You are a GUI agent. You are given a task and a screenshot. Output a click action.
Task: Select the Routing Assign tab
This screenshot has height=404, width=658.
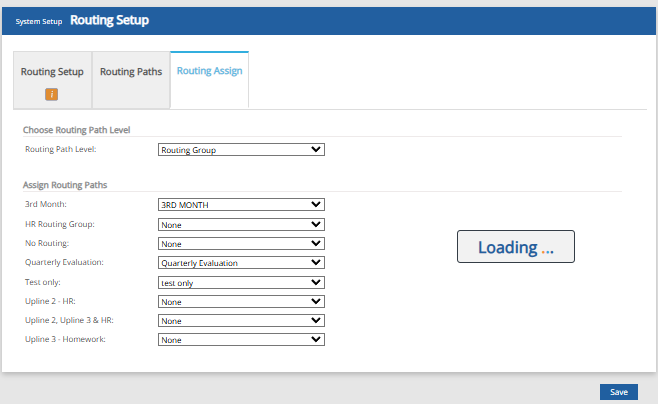pos(209,71)
